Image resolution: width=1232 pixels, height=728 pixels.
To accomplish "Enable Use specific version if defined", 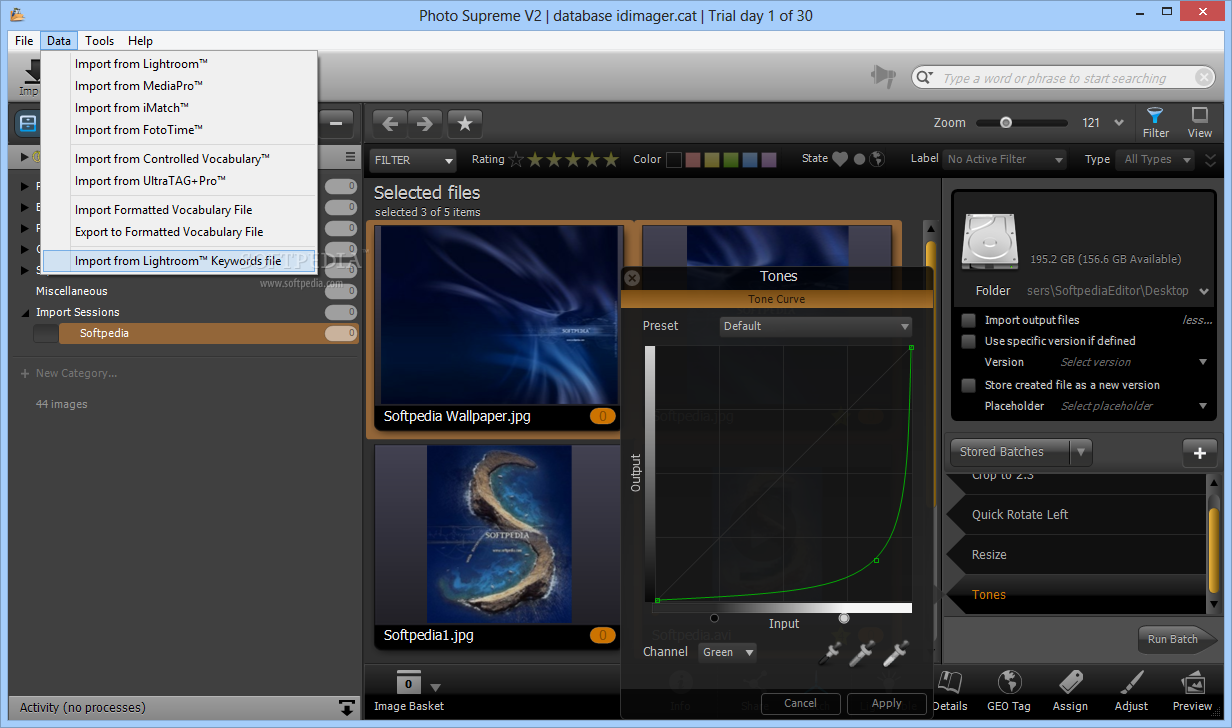I will (968, 341).
